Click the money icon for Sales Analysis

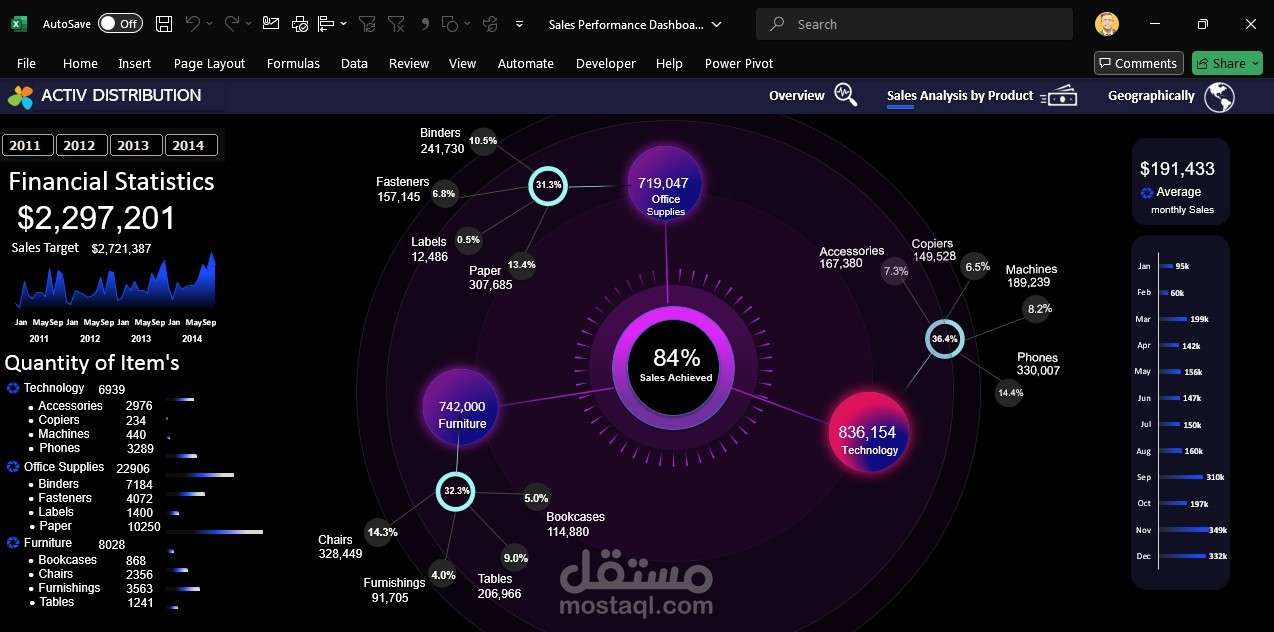(x=1059, y=96)
